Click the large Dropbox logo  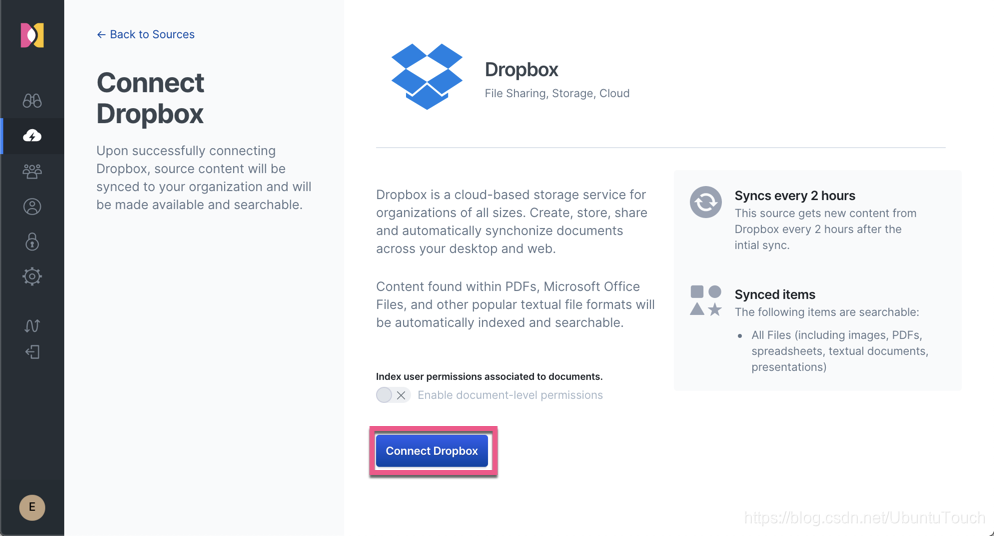[427, 76]
